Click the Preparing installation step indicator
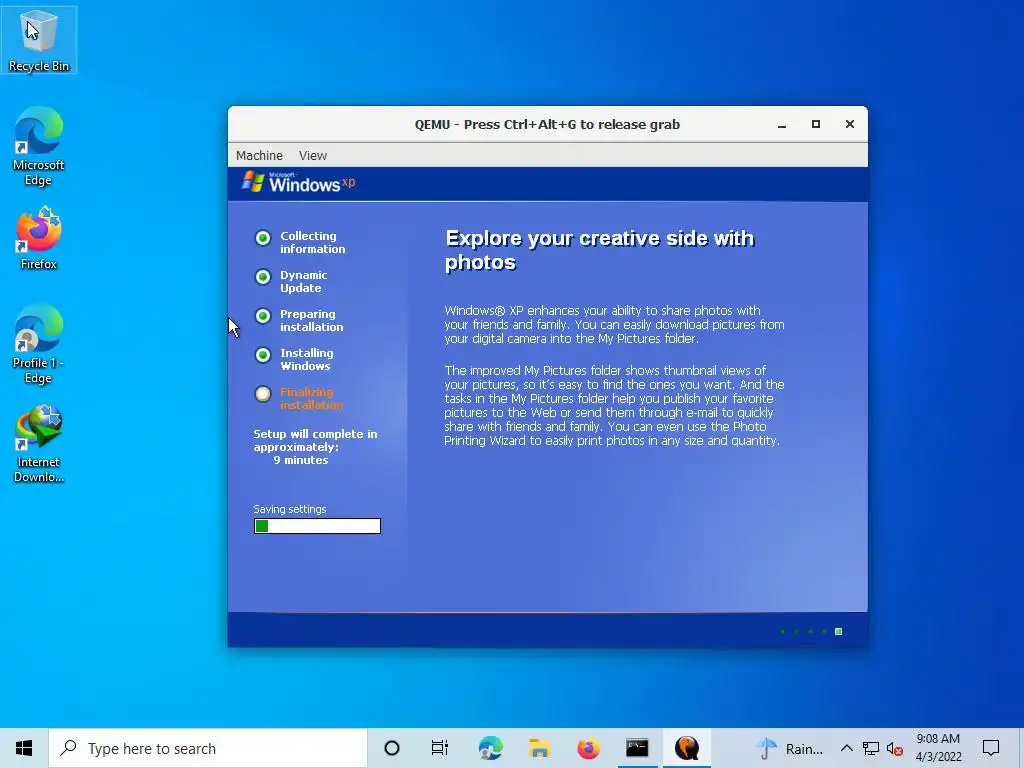Screen dimensions: 1024x768 [263, 316]
